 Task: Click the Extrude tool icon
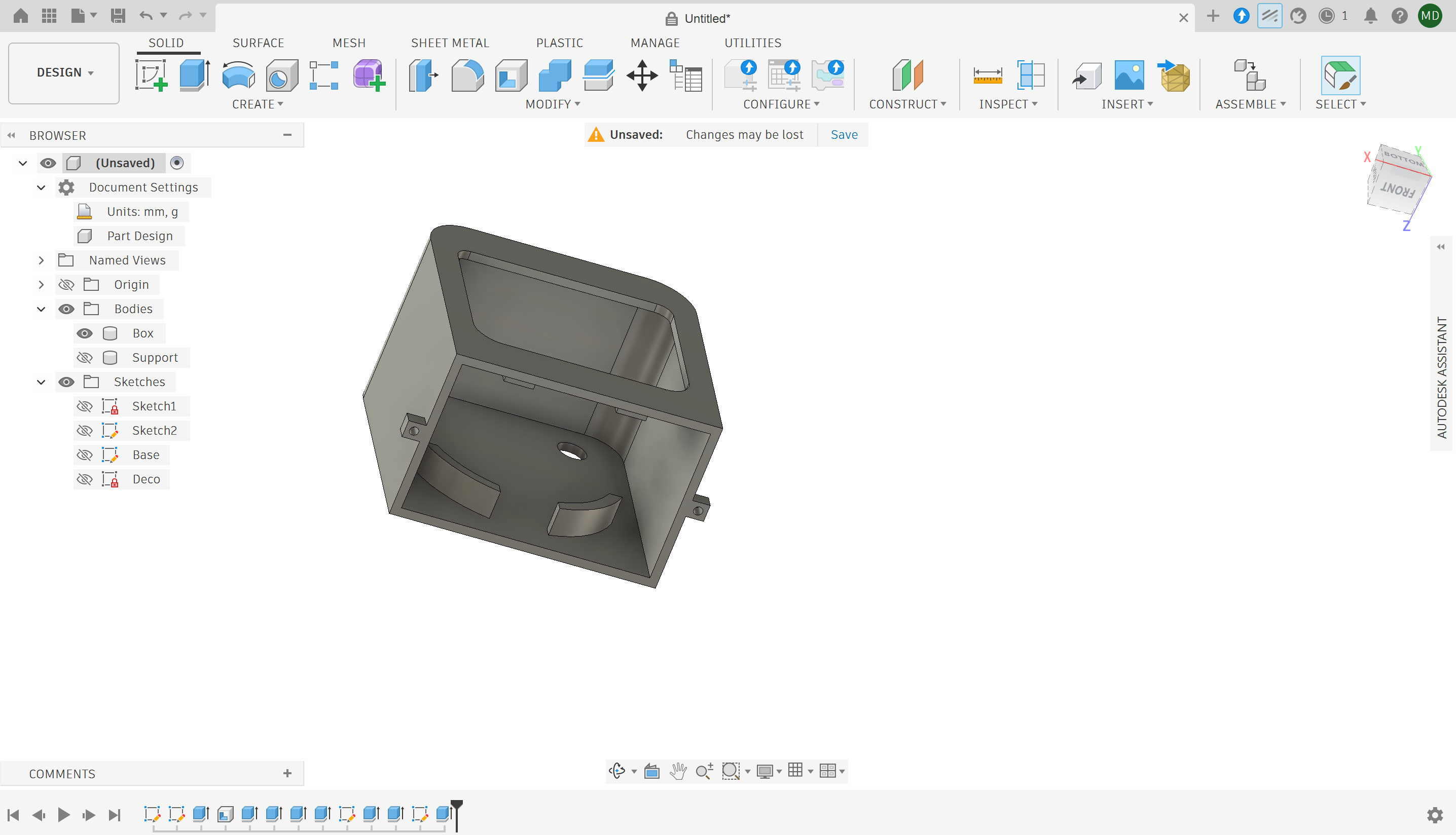pyautogui.click(x=195, y=75)
